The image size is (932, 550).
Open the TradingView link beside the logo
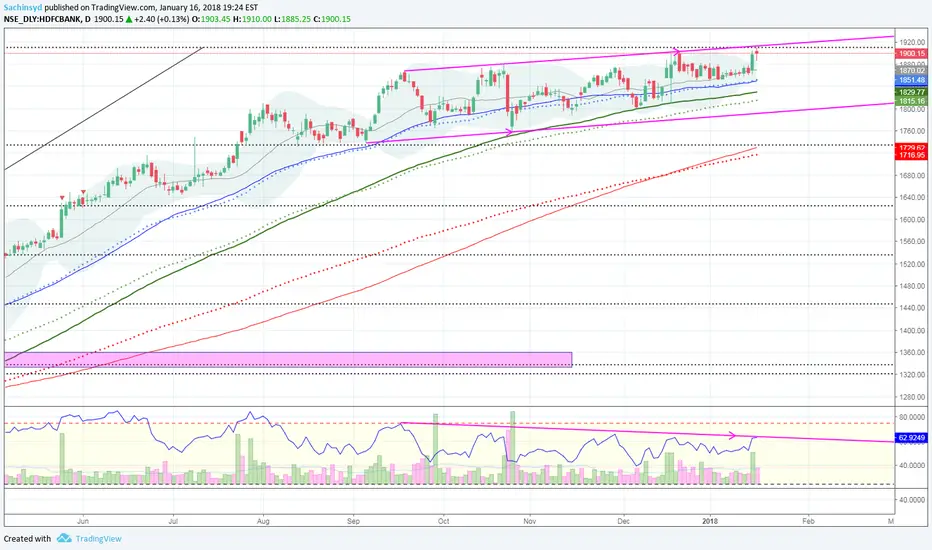click(x=99, y=539)
